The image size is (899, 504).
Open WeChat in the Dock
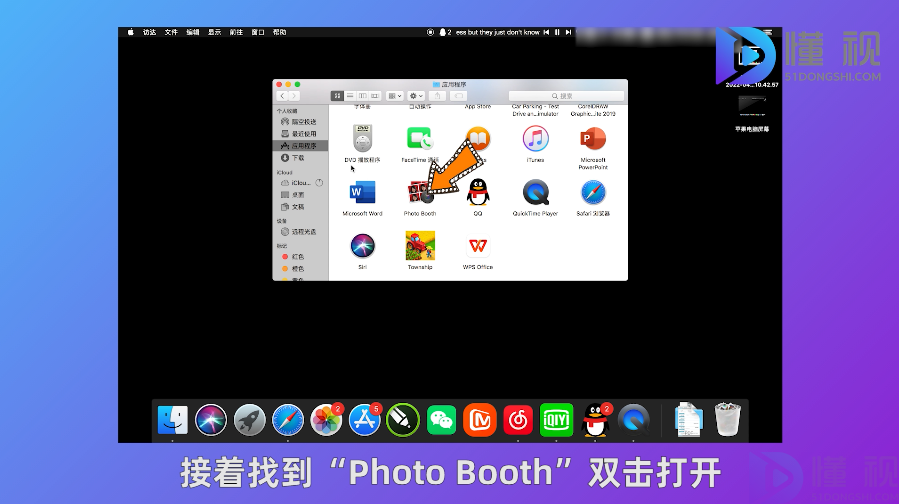coord(441,420)
